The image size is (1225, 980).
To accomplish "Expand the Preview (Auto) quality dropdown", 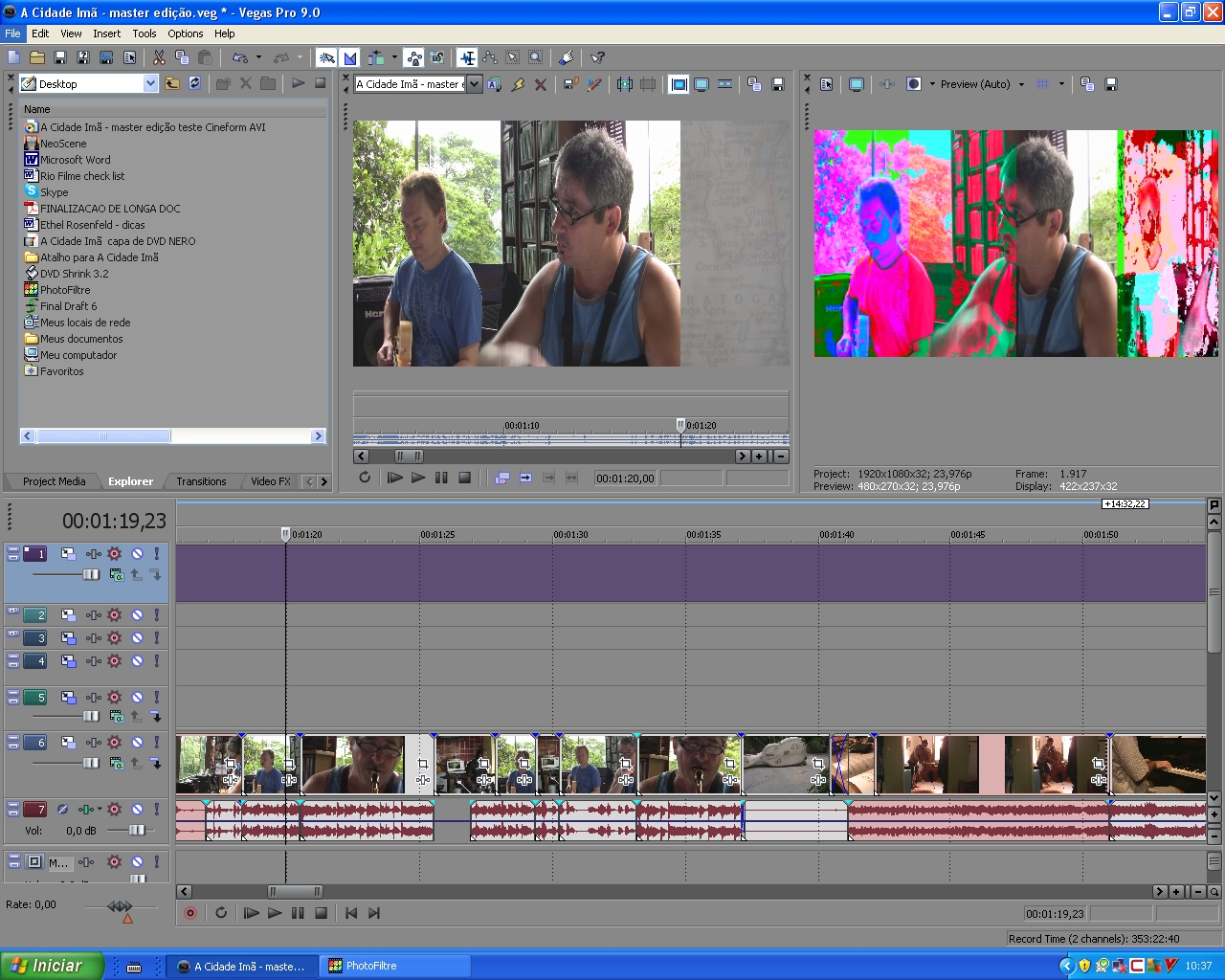I will pyautogui.click(x=1021, y=84).
